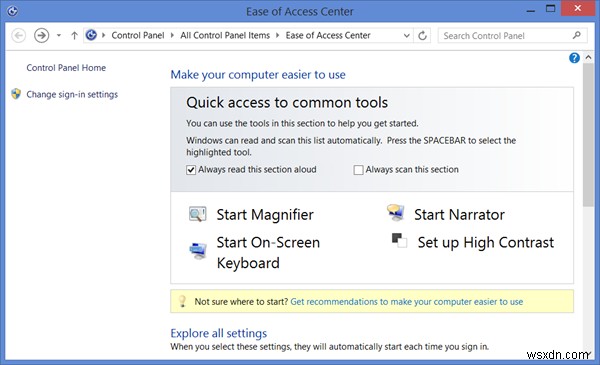Expand the arrow after Control Panel in breadcrumb
Image resolution: width=600 pixels, height=365 pixels.
(x=172, y=35)
